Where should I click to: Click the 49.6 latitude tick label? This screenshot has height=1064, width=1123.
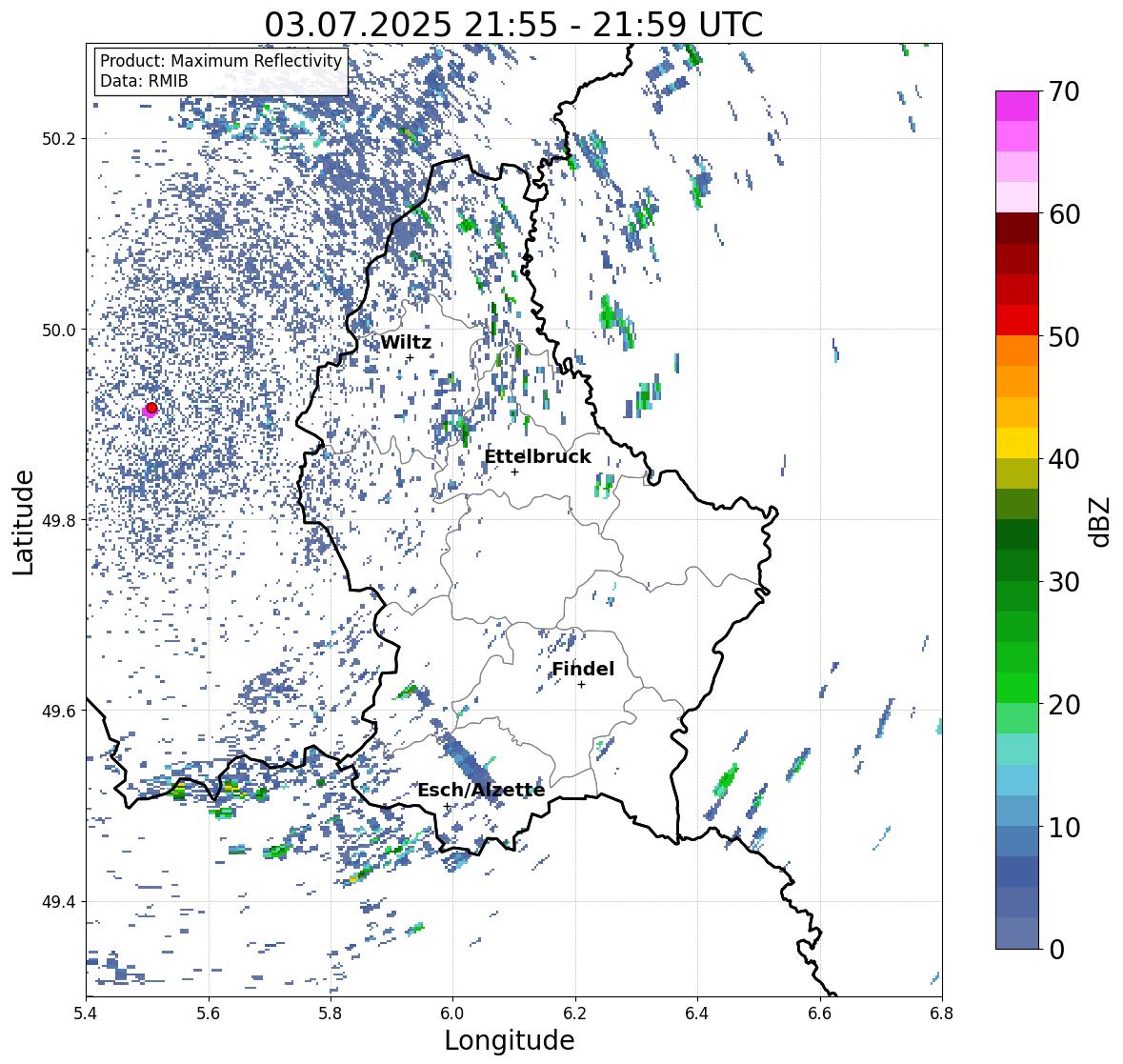click(59, 711)
